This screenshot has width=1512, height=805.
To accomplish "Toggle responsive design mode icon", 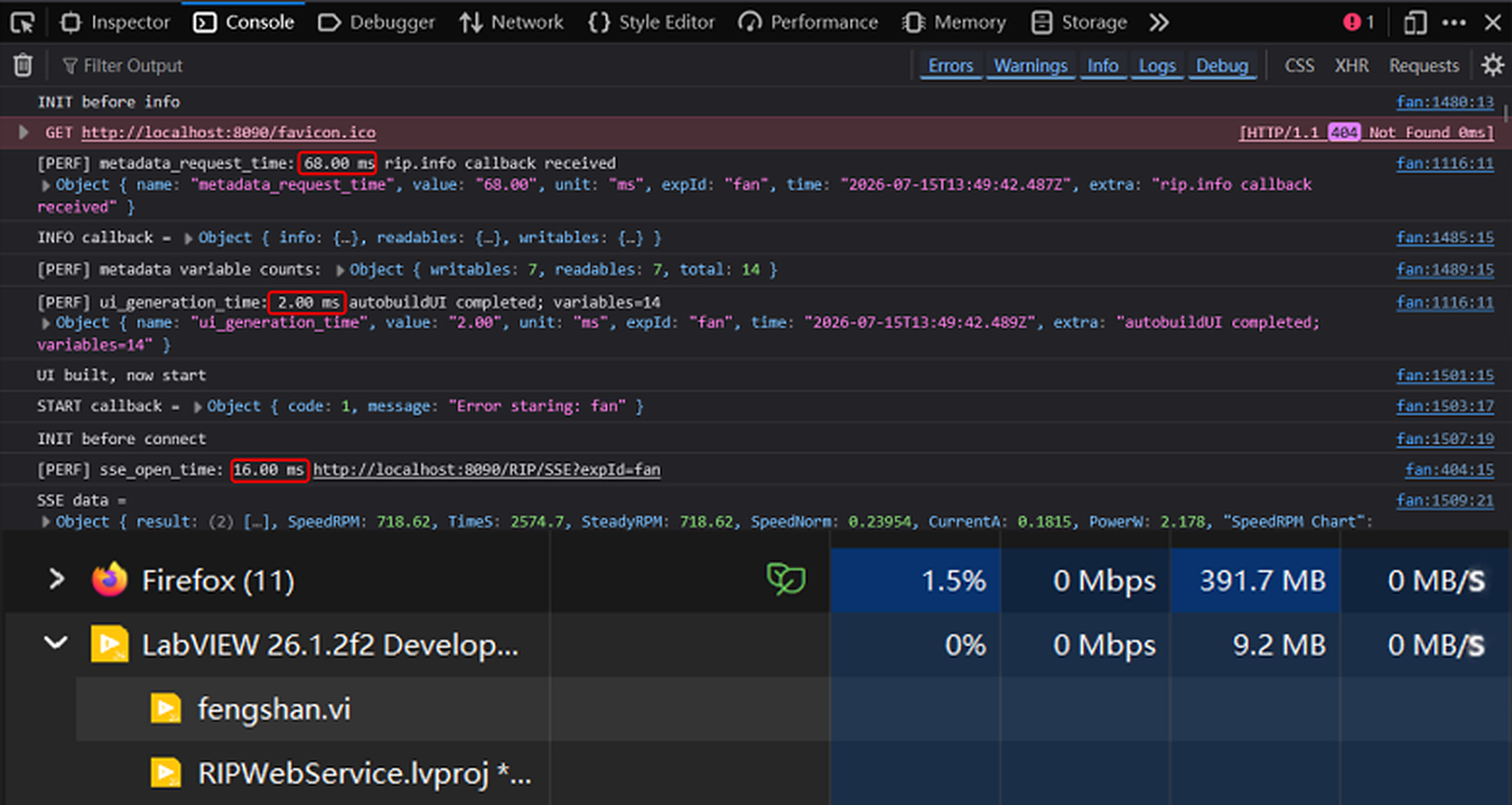I will click(1414, 23).
